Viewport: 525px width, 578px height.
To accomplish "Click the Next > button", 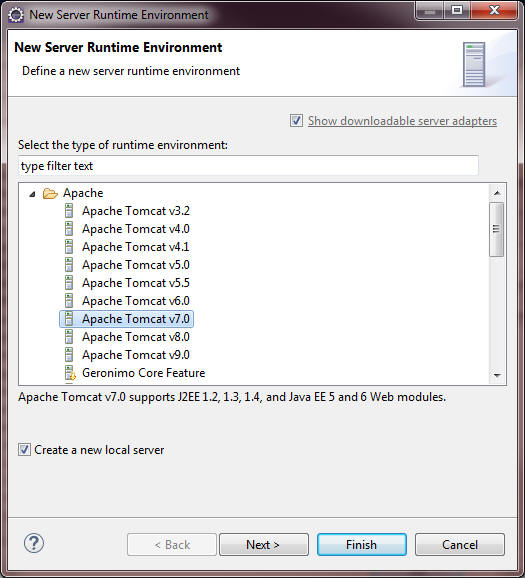I will coord(264,544).
